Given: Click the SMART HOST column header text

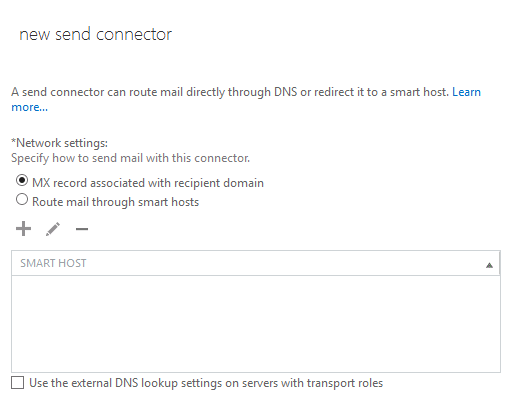Looking at the screenshot, I should 53,263.
